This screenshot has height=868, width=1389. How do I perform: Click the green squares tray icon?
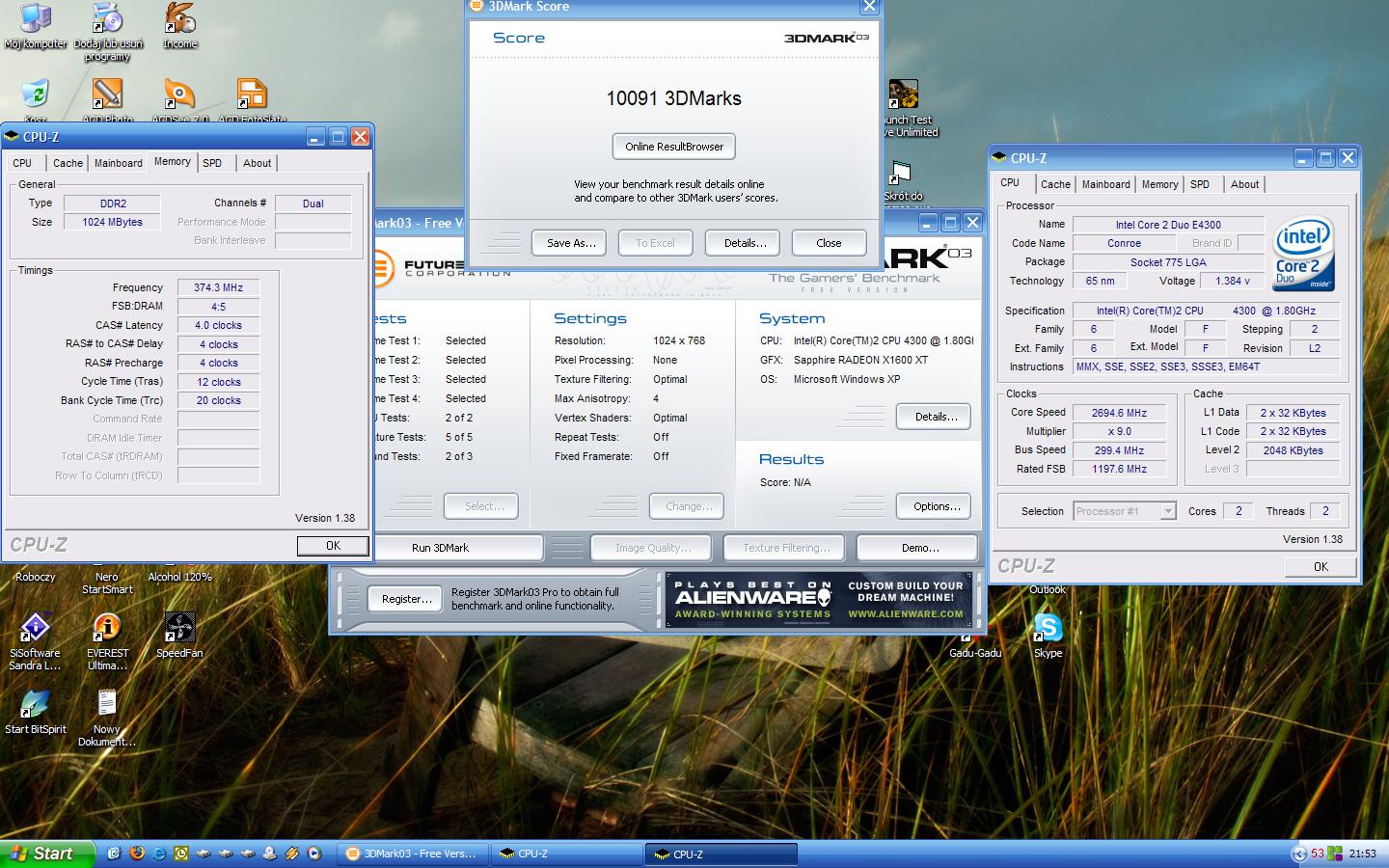(x=1336, y=854)
